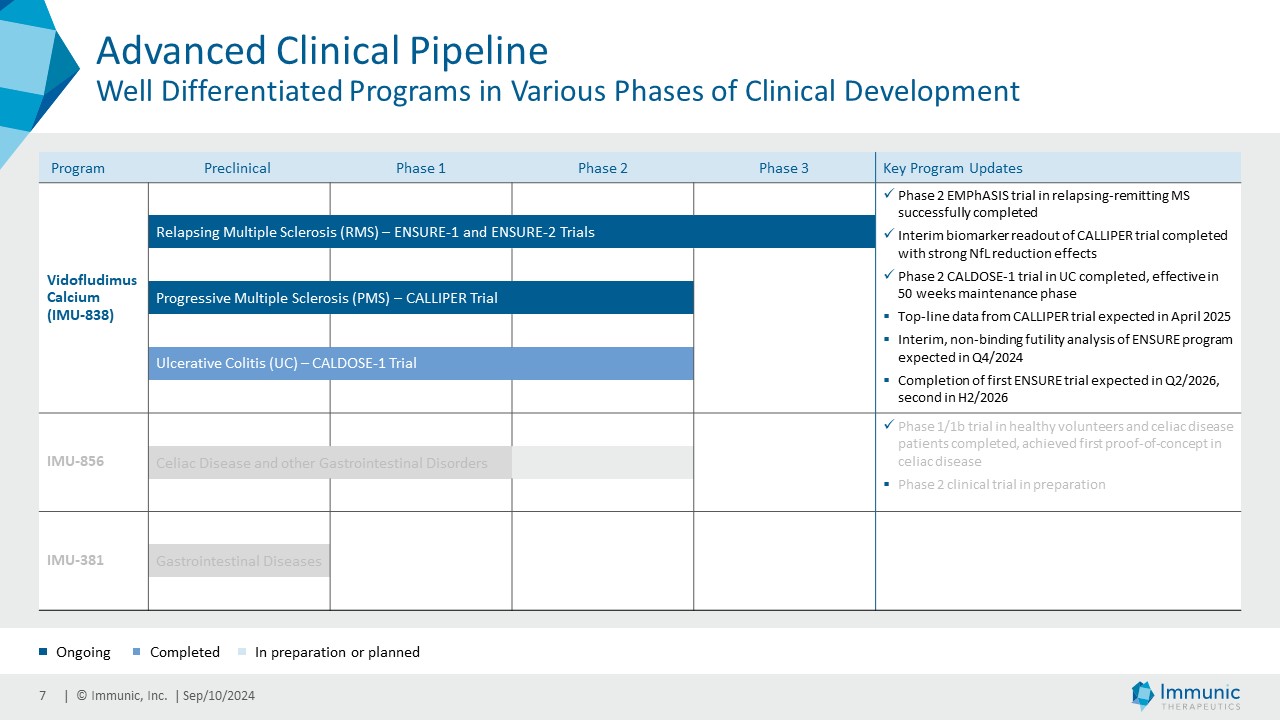The width and height of the screenshot is (1280, 720).
Task: Click the Immunic Therapeutics logo icon
Action: [1142, 695]
